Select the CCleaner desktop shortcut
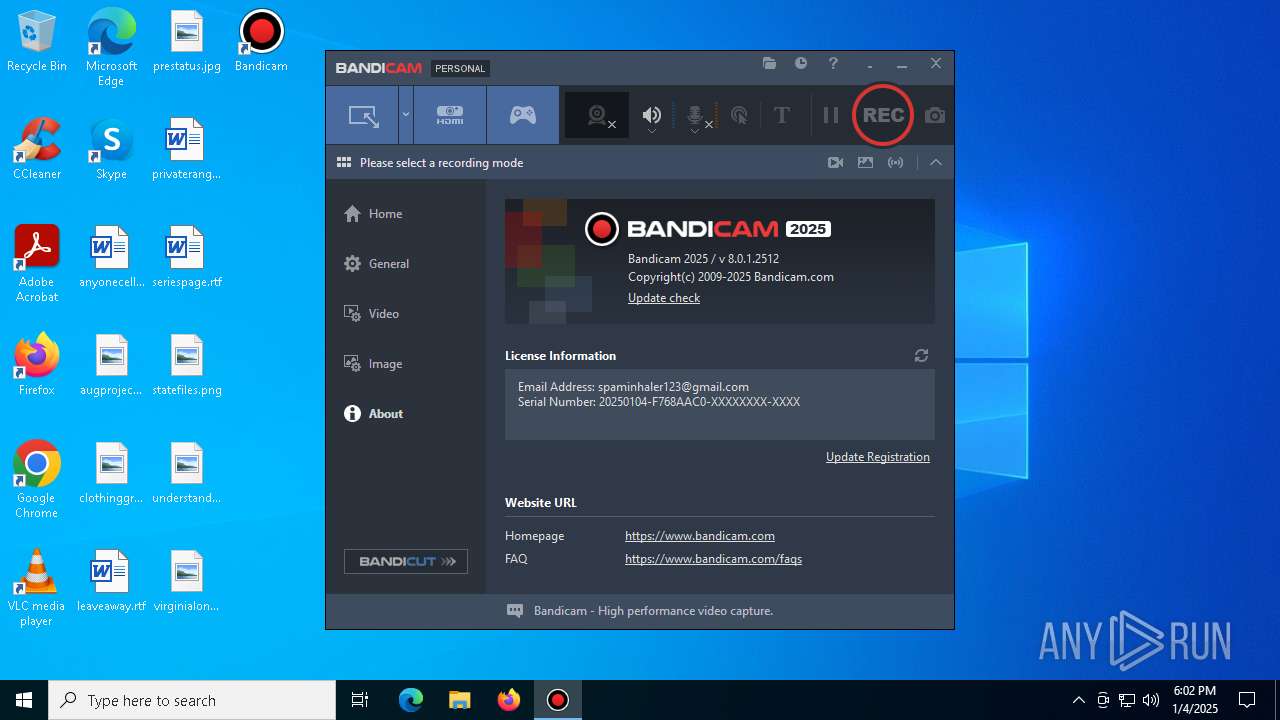 pyautogui.click(x=37, y=150)
